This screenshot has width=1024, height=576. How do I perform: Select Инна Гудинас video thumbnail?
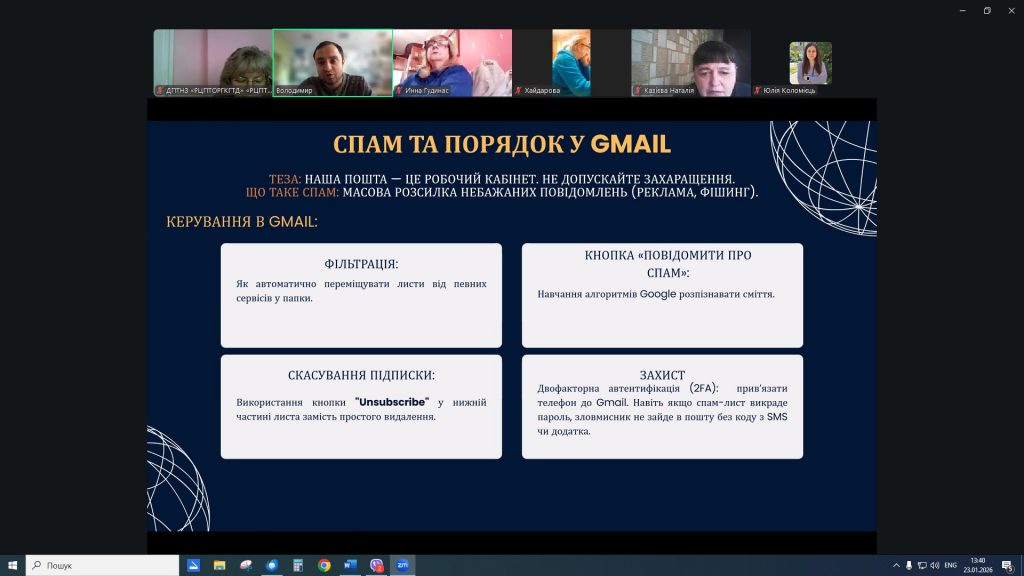point(451,62)
